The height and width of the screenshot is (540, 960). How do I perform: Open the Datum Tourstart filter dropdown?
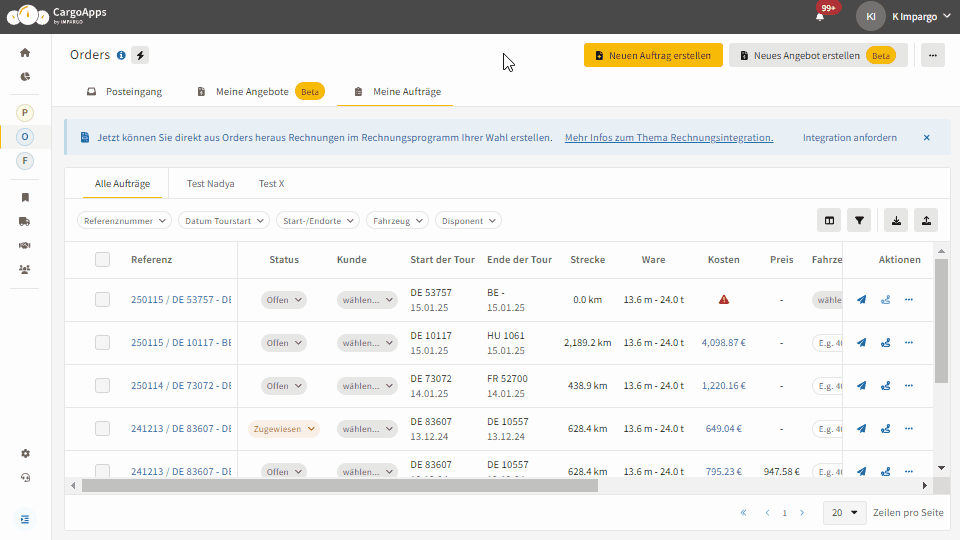pyautogui.click(x=224, y=220)
